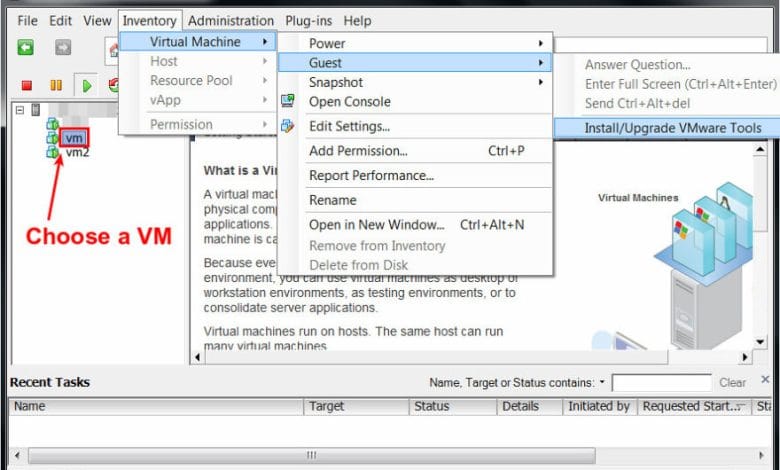
Task: Expand the Snapshot submenu
Action: 415,82
